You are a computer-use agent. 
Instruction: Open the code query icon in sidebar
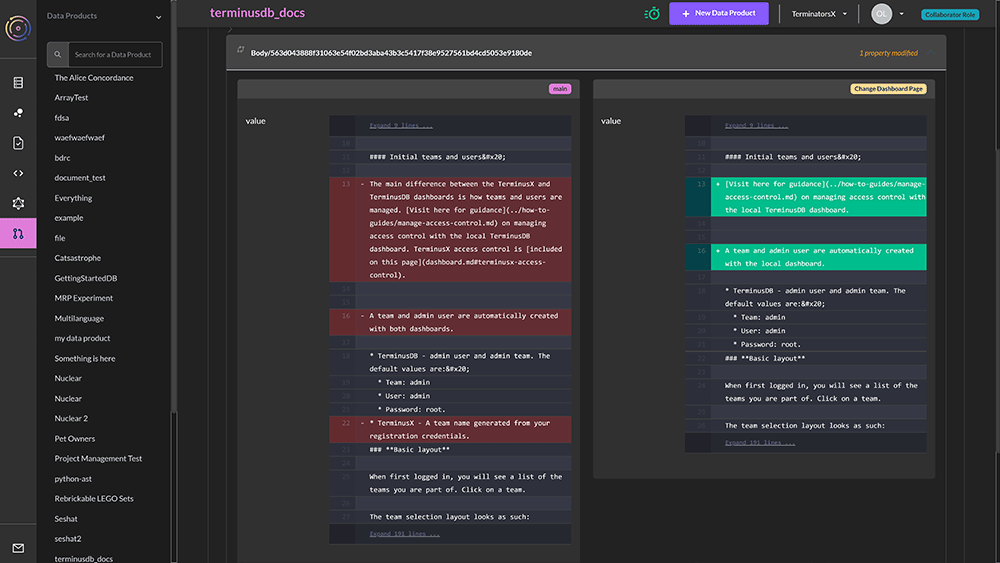coord(18,173)
